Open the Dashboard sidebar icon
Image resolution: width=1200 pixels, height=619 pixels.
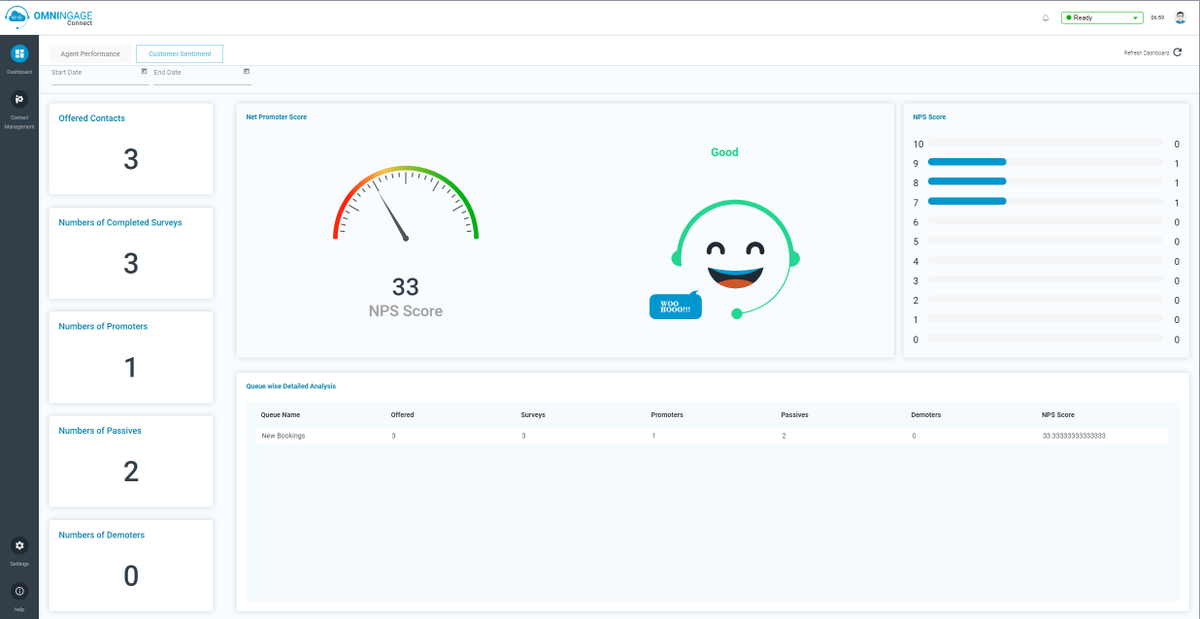point(19,54)
